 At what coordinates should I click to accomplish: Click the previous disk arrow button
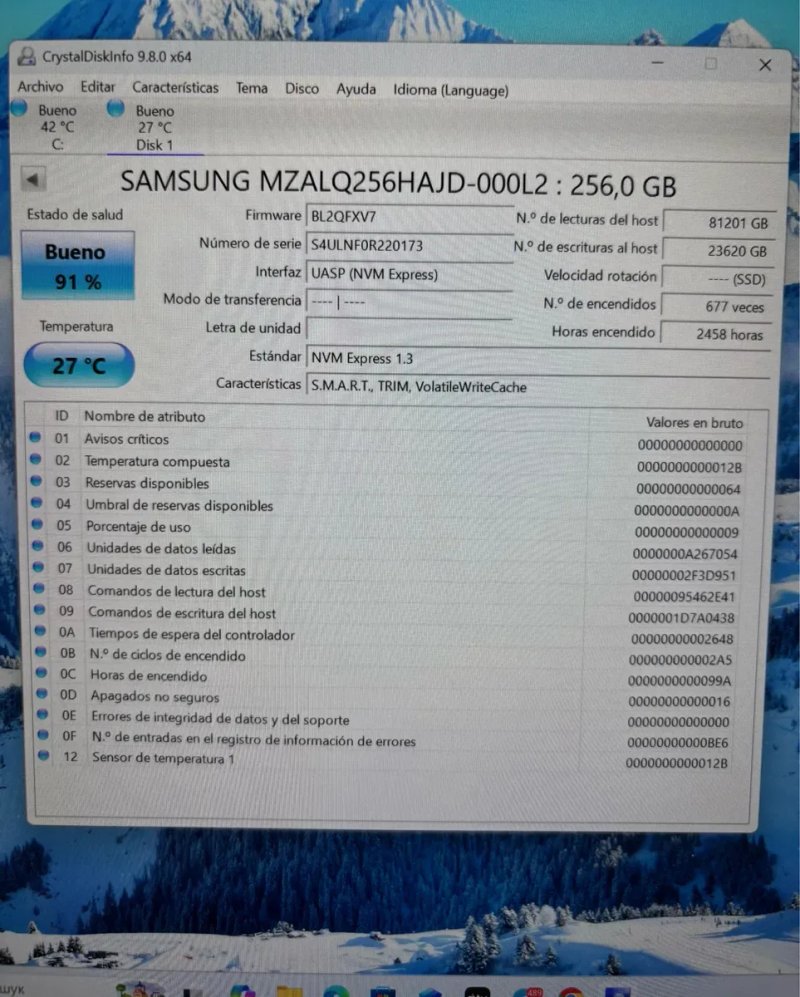click(x=33, y=179)
